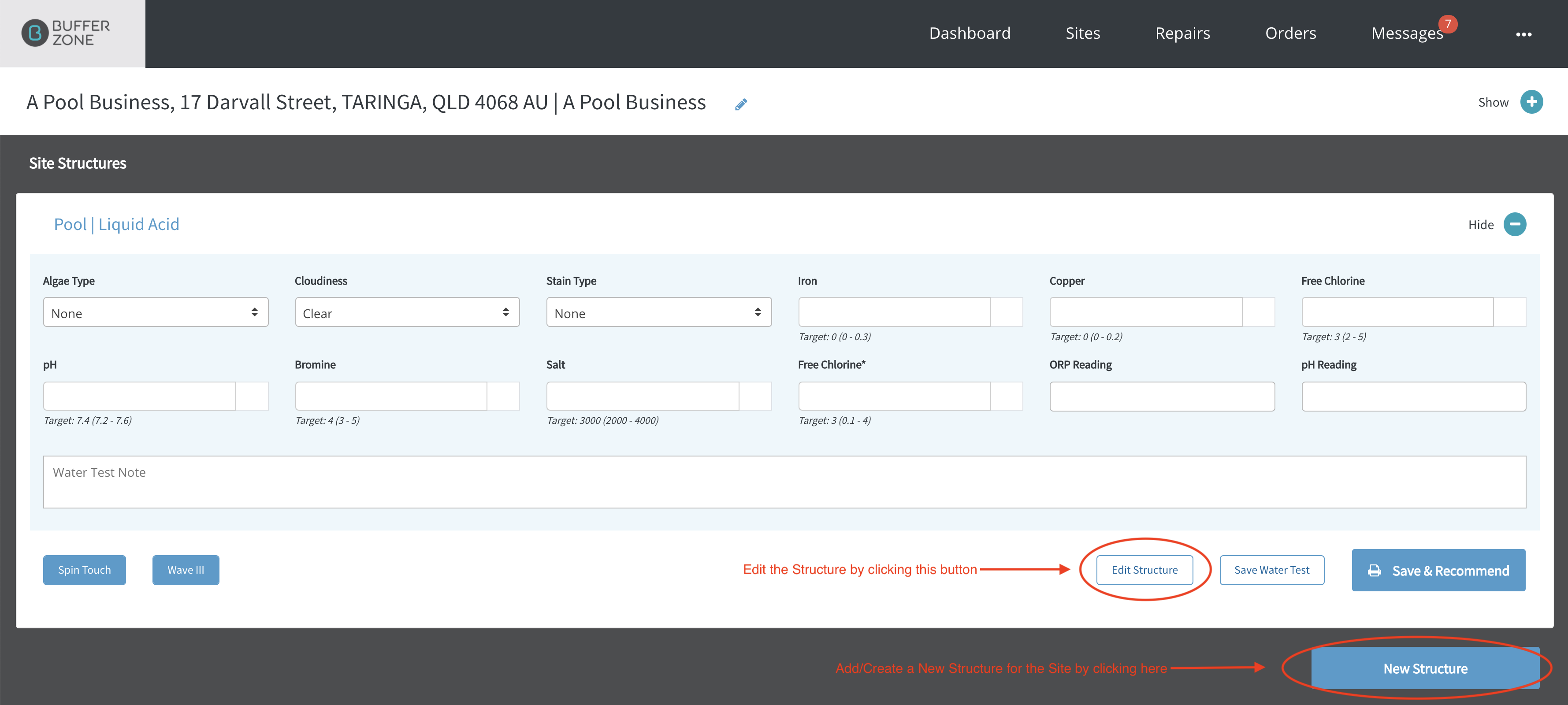Screen dimensions: 1568x705
Task: Click the Iron input field
Action: [894, 312]
